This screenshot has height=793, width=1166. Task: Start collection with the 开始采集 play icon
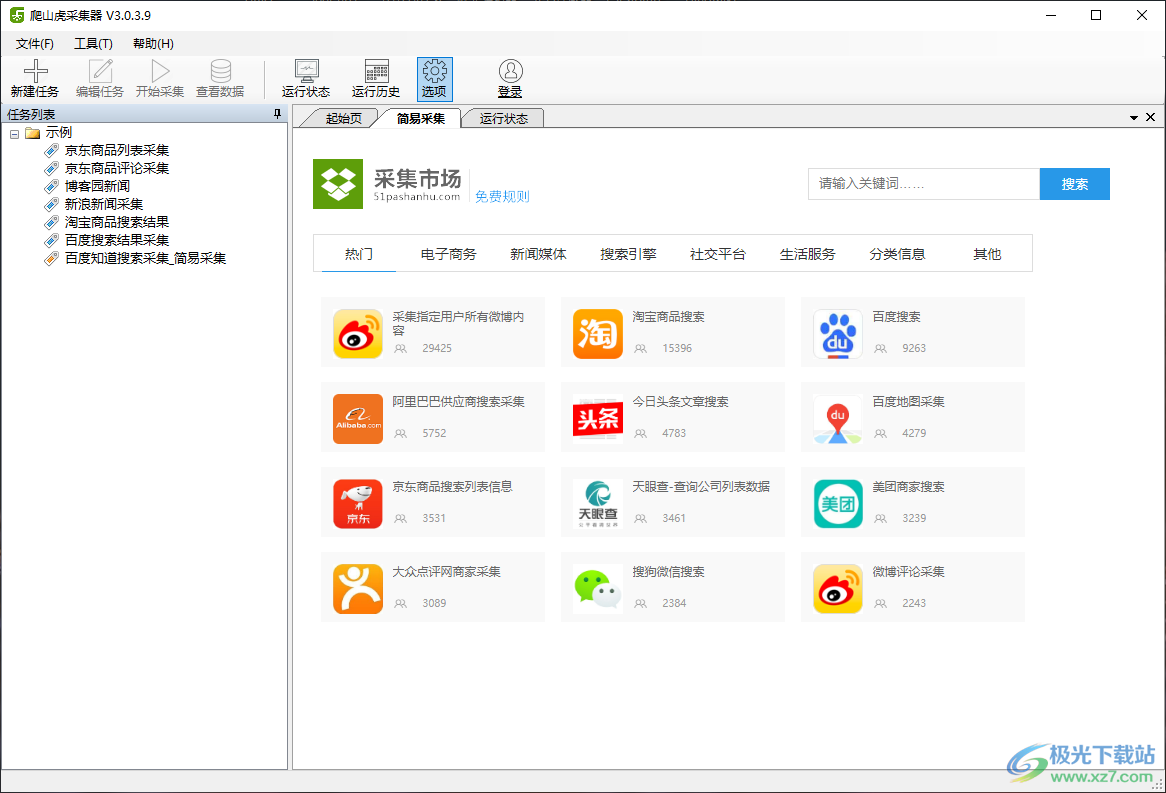pos(160,71)
